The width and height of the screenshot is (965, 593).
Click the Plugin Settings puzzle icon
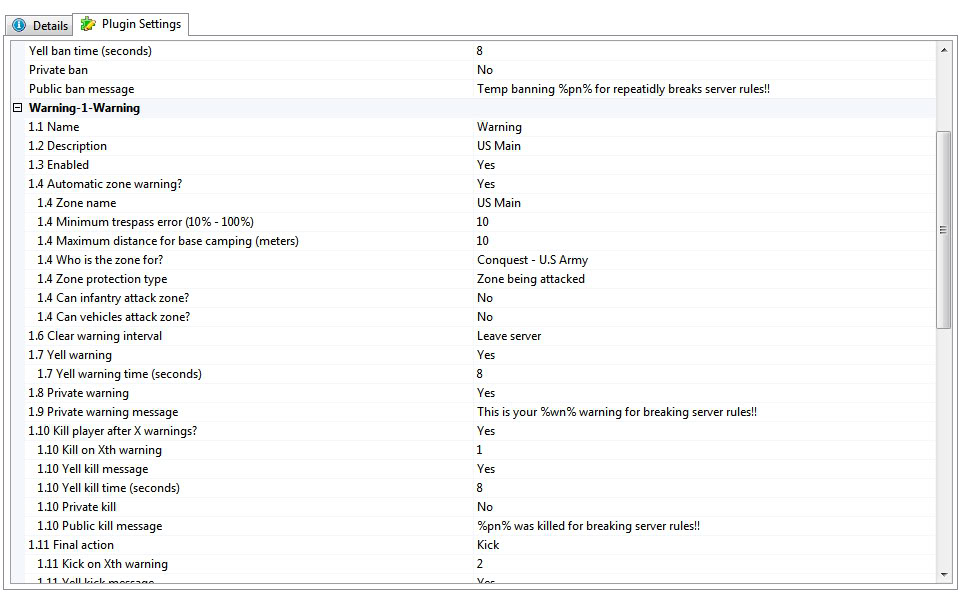(x=89, y=24)
